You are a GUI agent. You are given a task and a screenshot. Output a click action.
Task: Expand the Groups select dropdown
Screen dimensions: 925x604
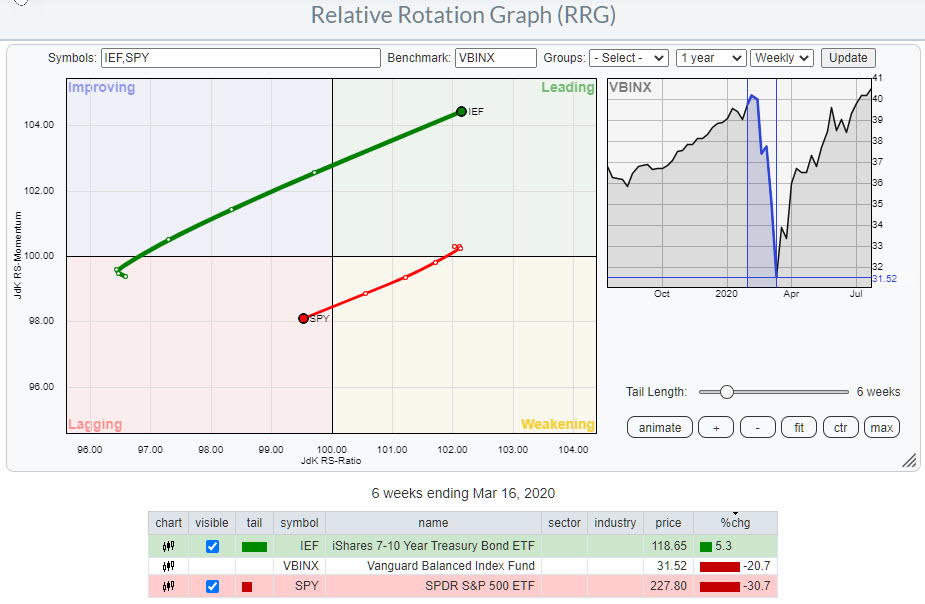pos(628,58)
